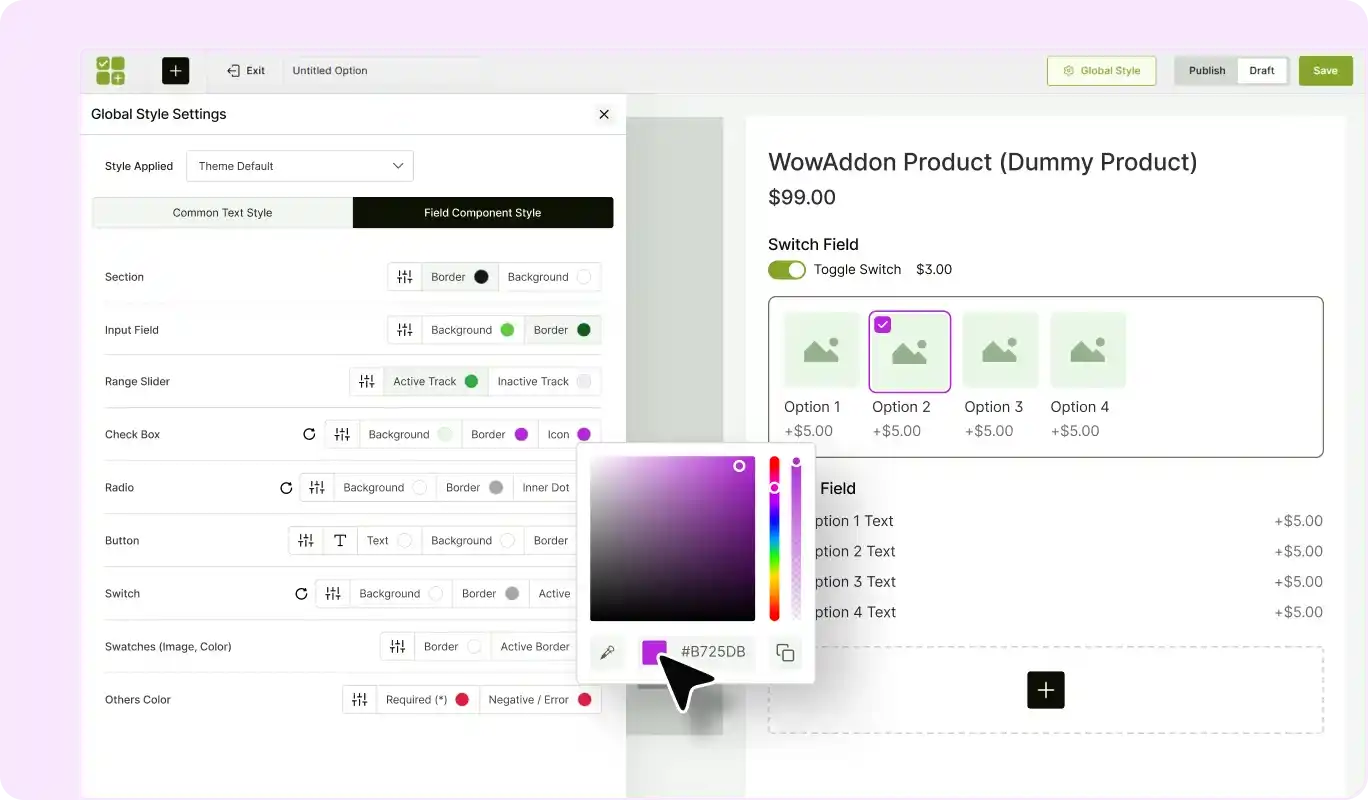Select the eyedropper tool in the color picker
Screen dimensions: 1368x800
pos(608,651)
